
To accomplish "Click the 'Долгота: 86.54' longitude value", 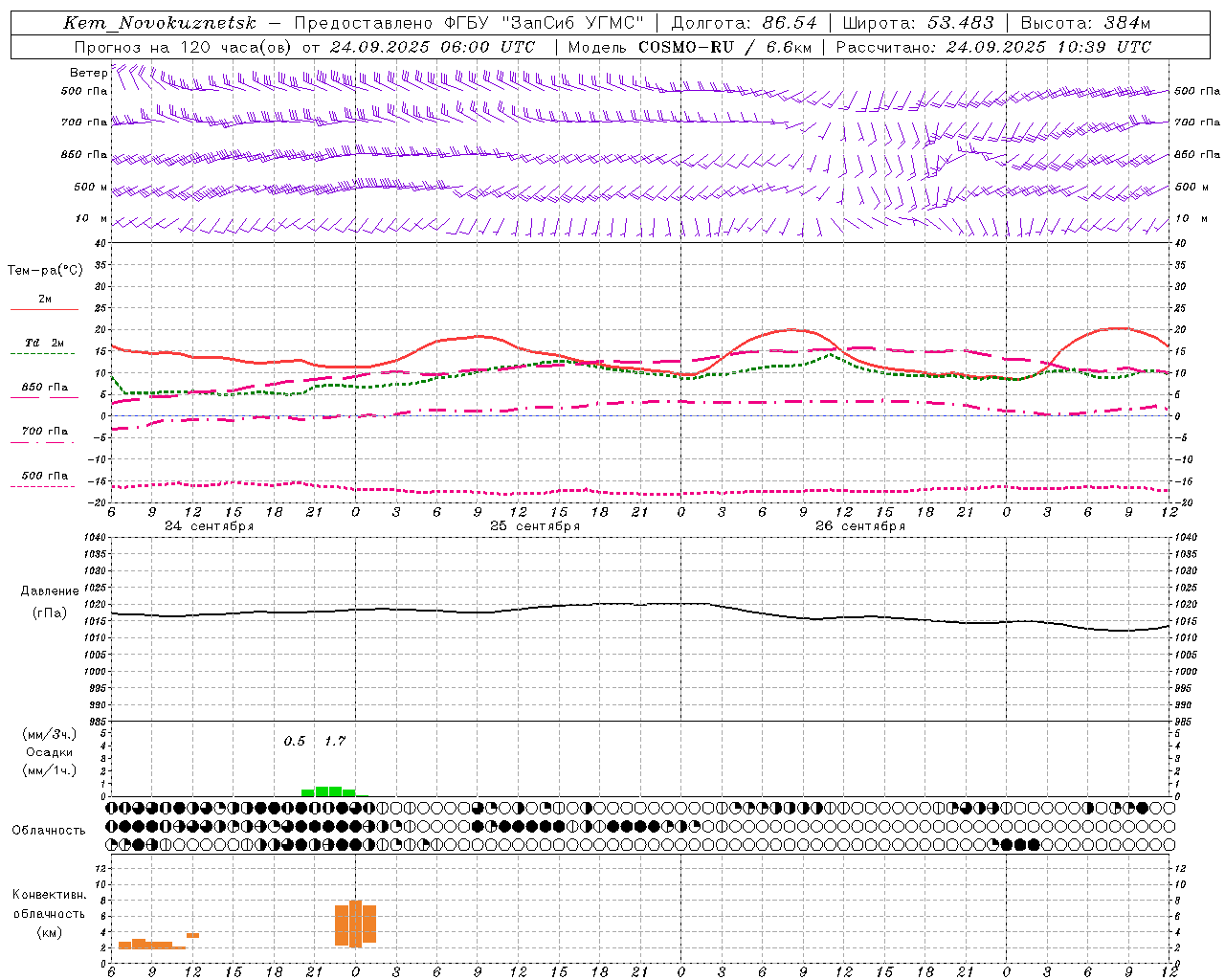I will tap(745, 23).
